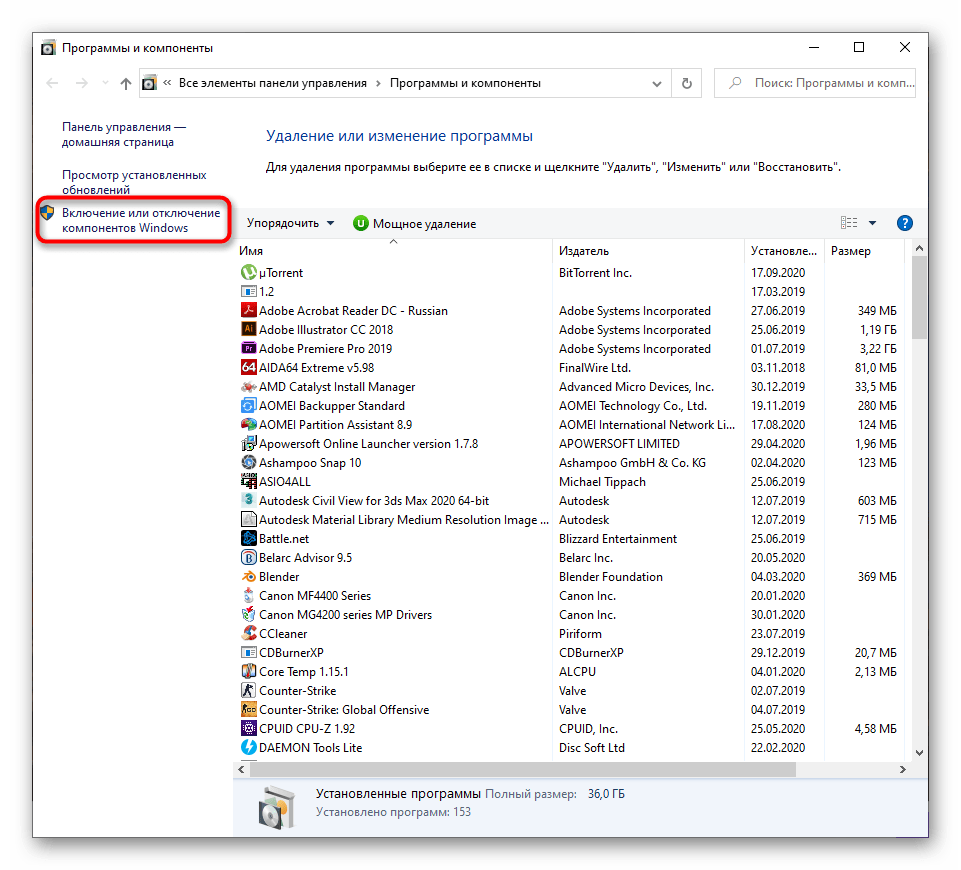Click the scroll right arrow

(902, 769)
